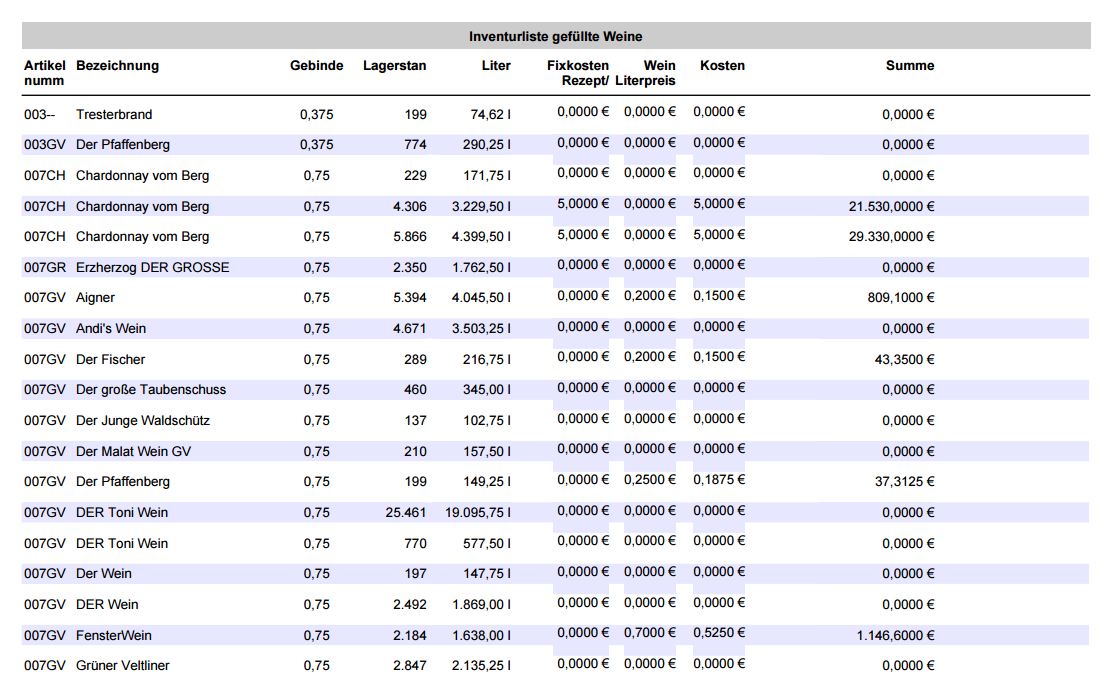The height and width of the screenshot is (686, 1106).
Task: Select 'Andi's Wein' name cell
Action: tap(111, 329)
